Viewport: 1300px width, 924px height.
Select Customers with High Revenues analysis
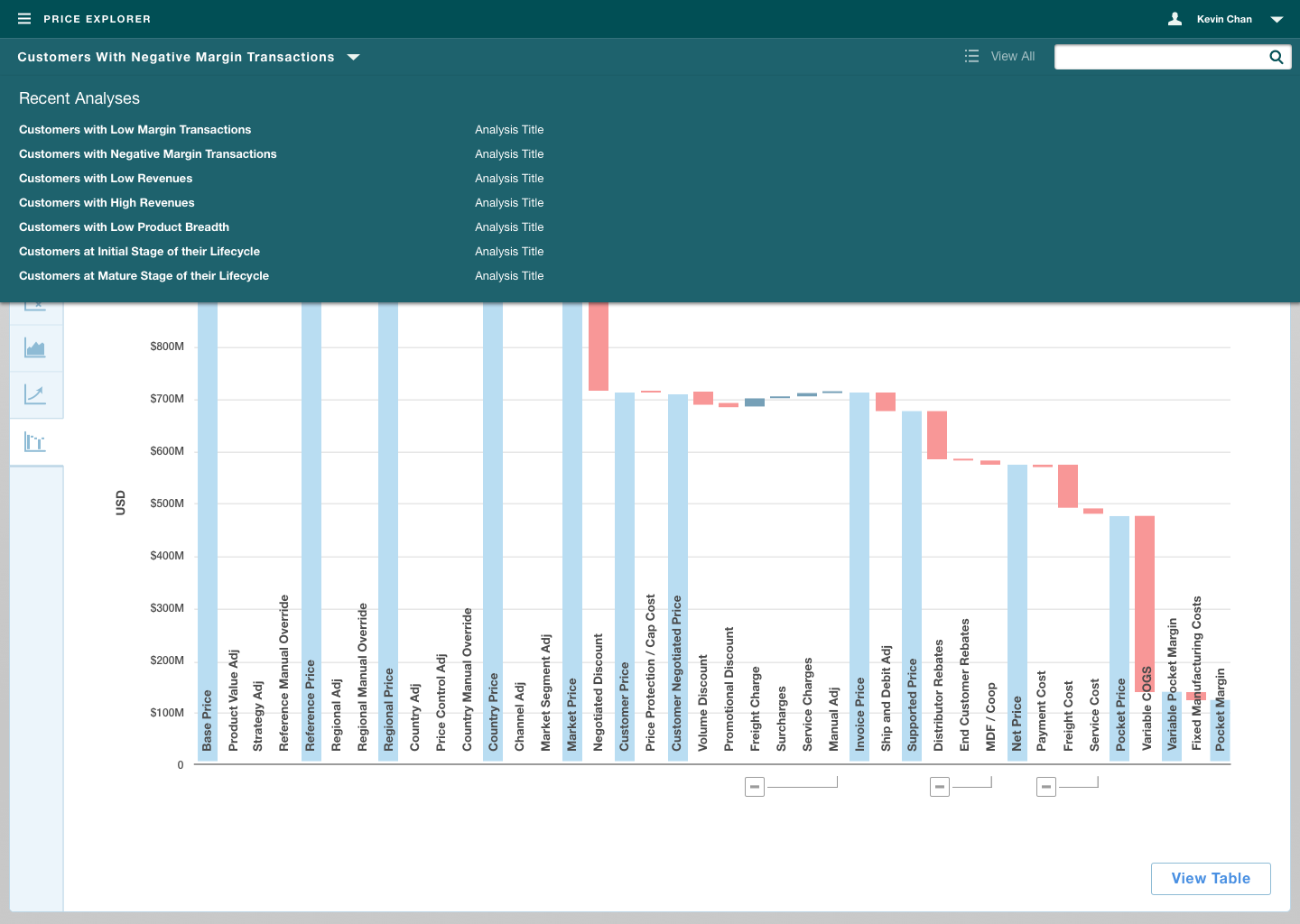(107, 203)
